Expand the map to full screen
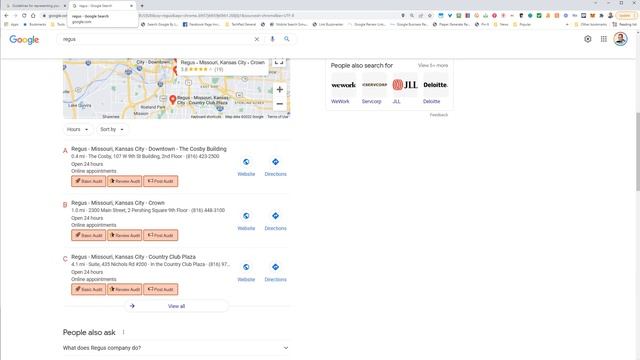 (279, 62)
